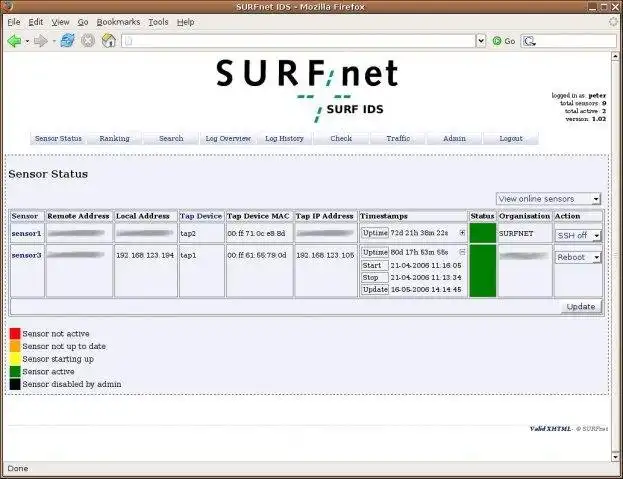Open the Go menu
Image resolution: width=623 pixels, height=479 pixels.
coord(83,22)
